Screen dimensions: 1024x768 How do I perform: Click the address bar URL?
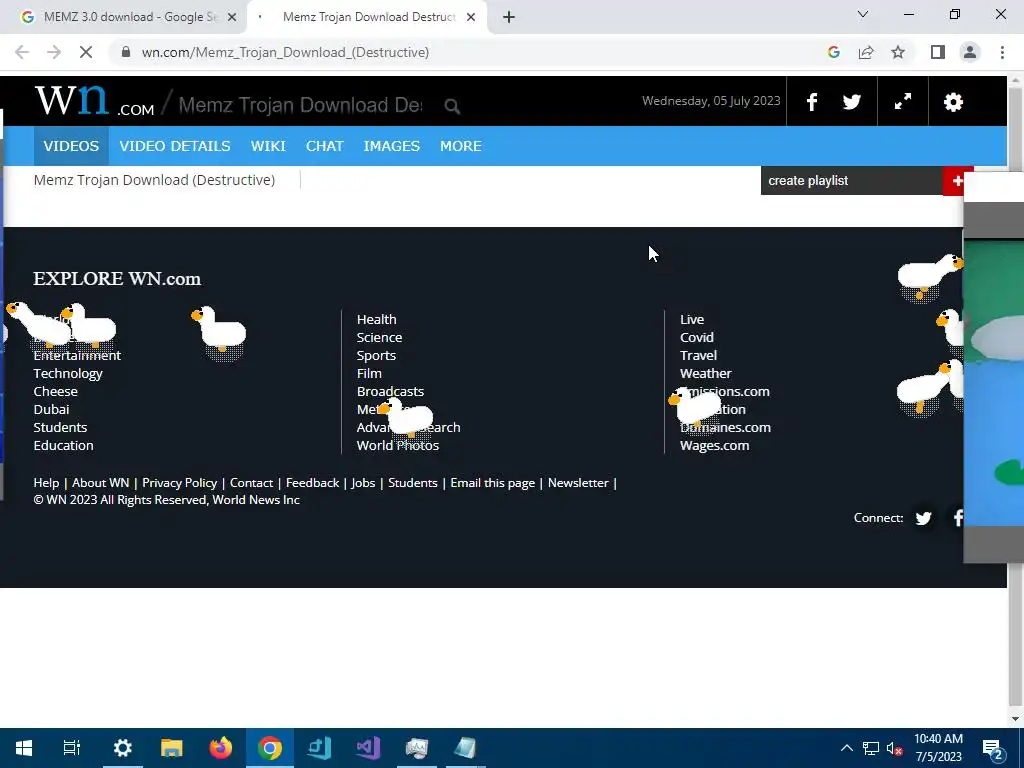285,52
